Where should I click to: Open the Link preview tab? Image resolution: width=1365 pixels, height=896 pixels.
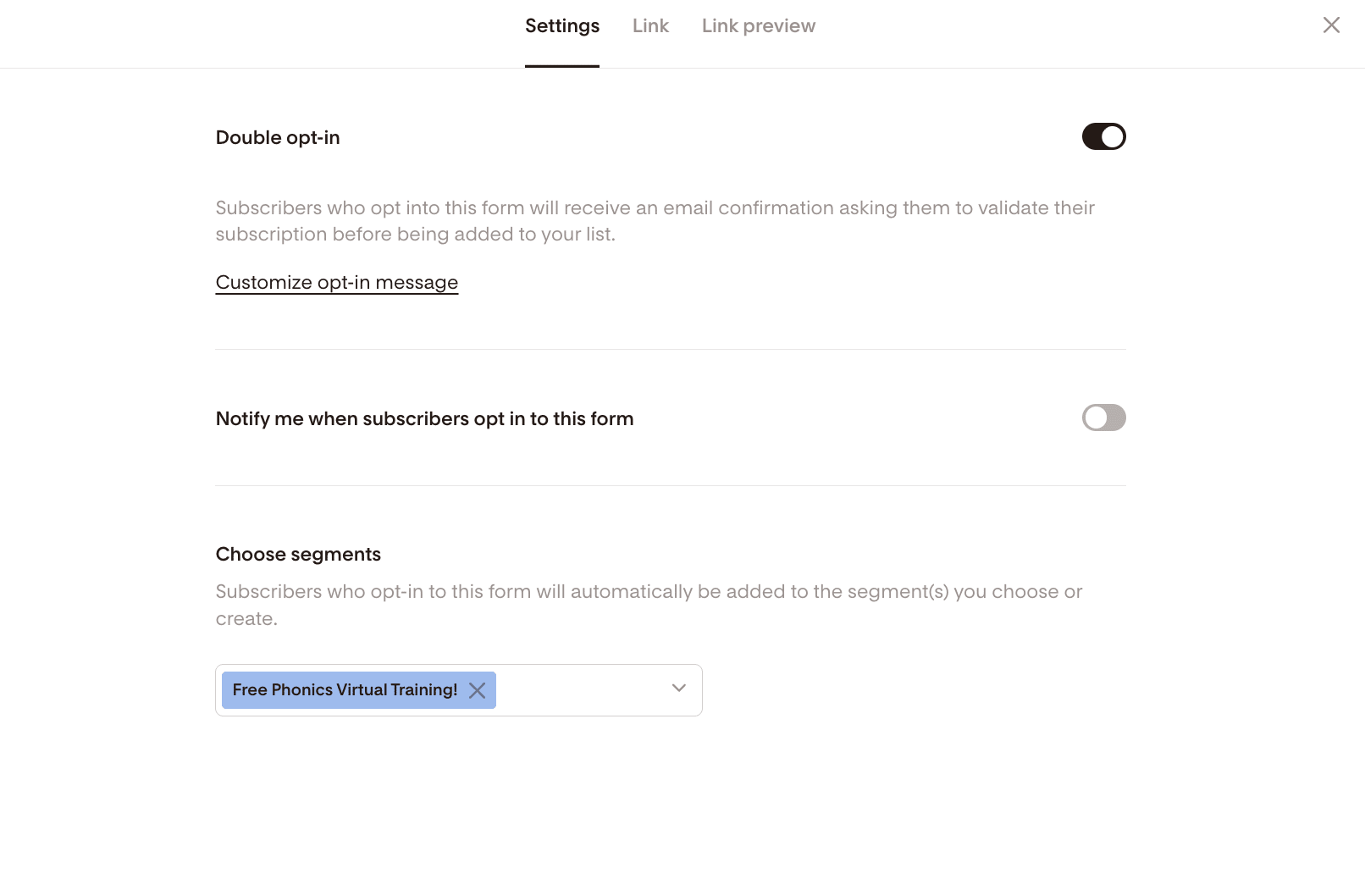759,26
